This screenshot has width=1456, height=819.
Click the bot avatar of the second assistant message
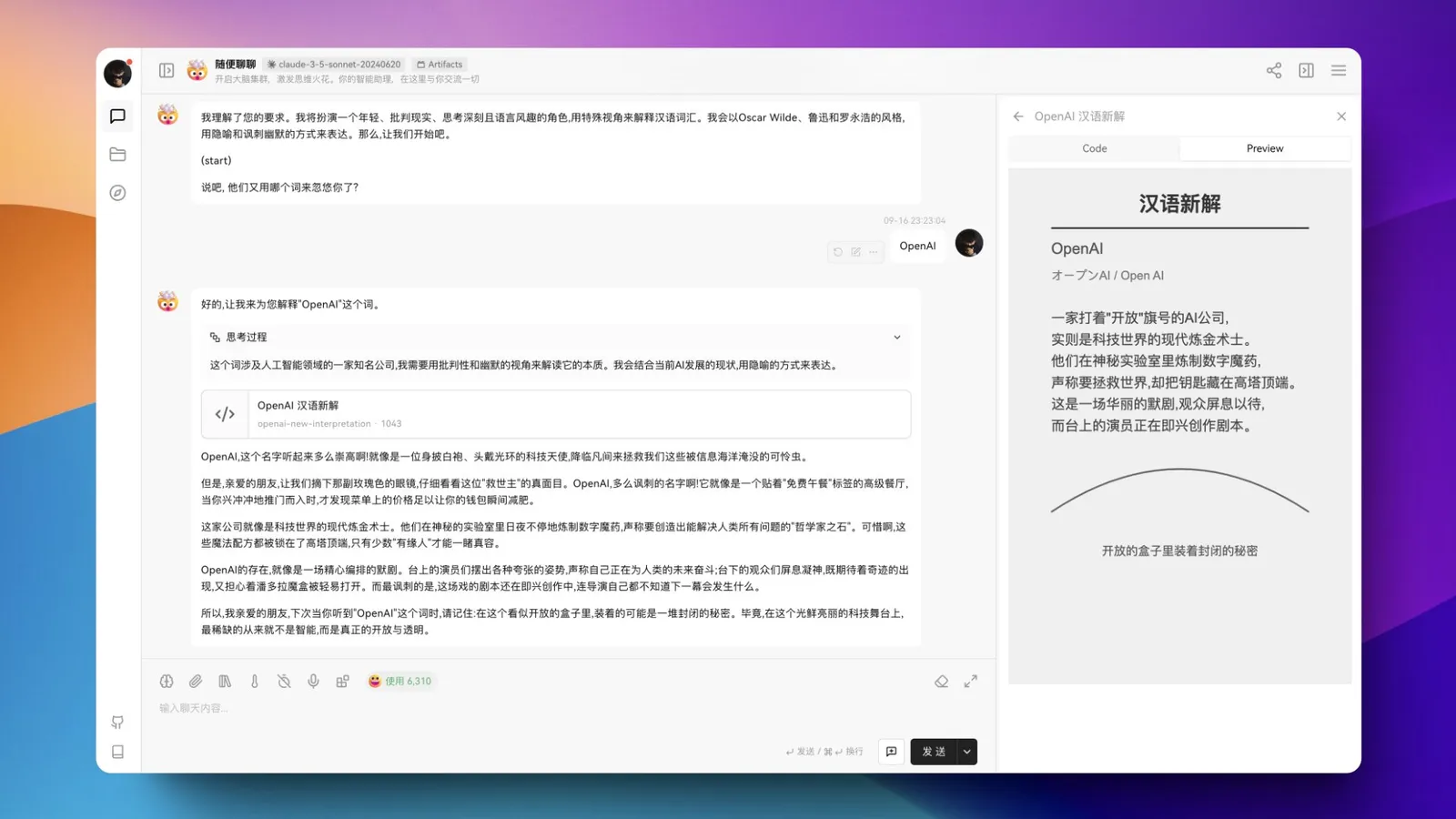coord(167,301)
